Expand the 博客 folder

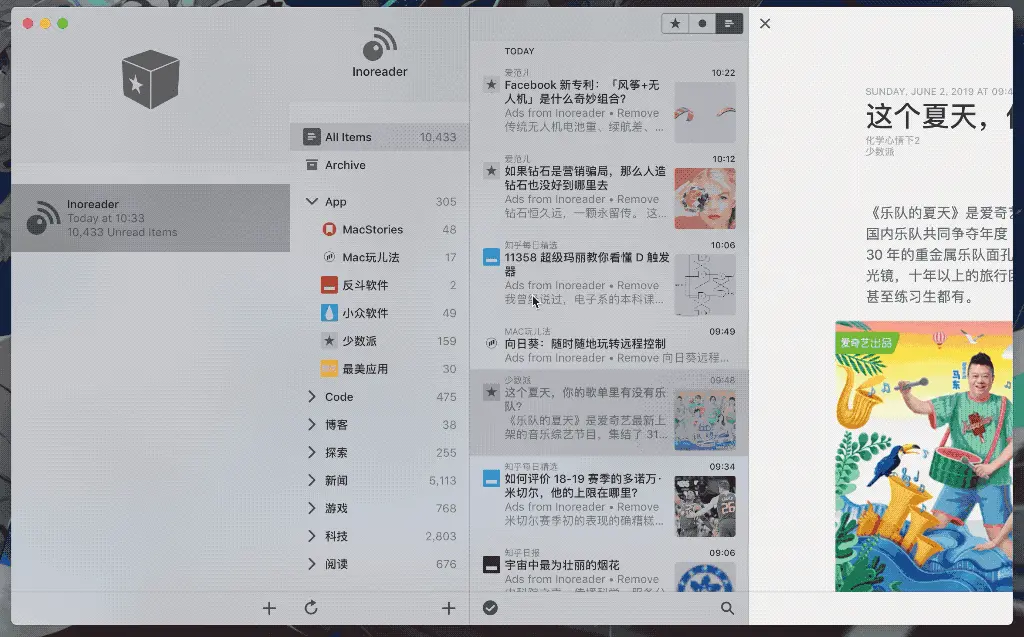click(x=312, y=425)
